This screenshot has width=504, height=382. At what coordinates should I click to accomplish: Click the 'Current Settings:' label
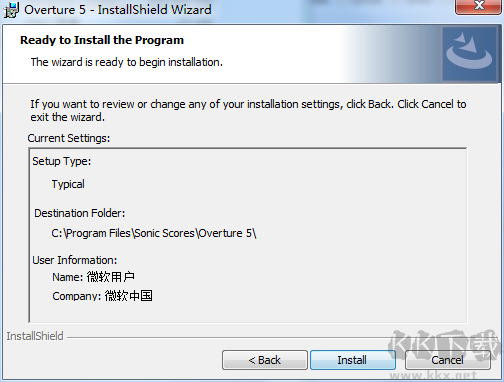coord(69,138)
